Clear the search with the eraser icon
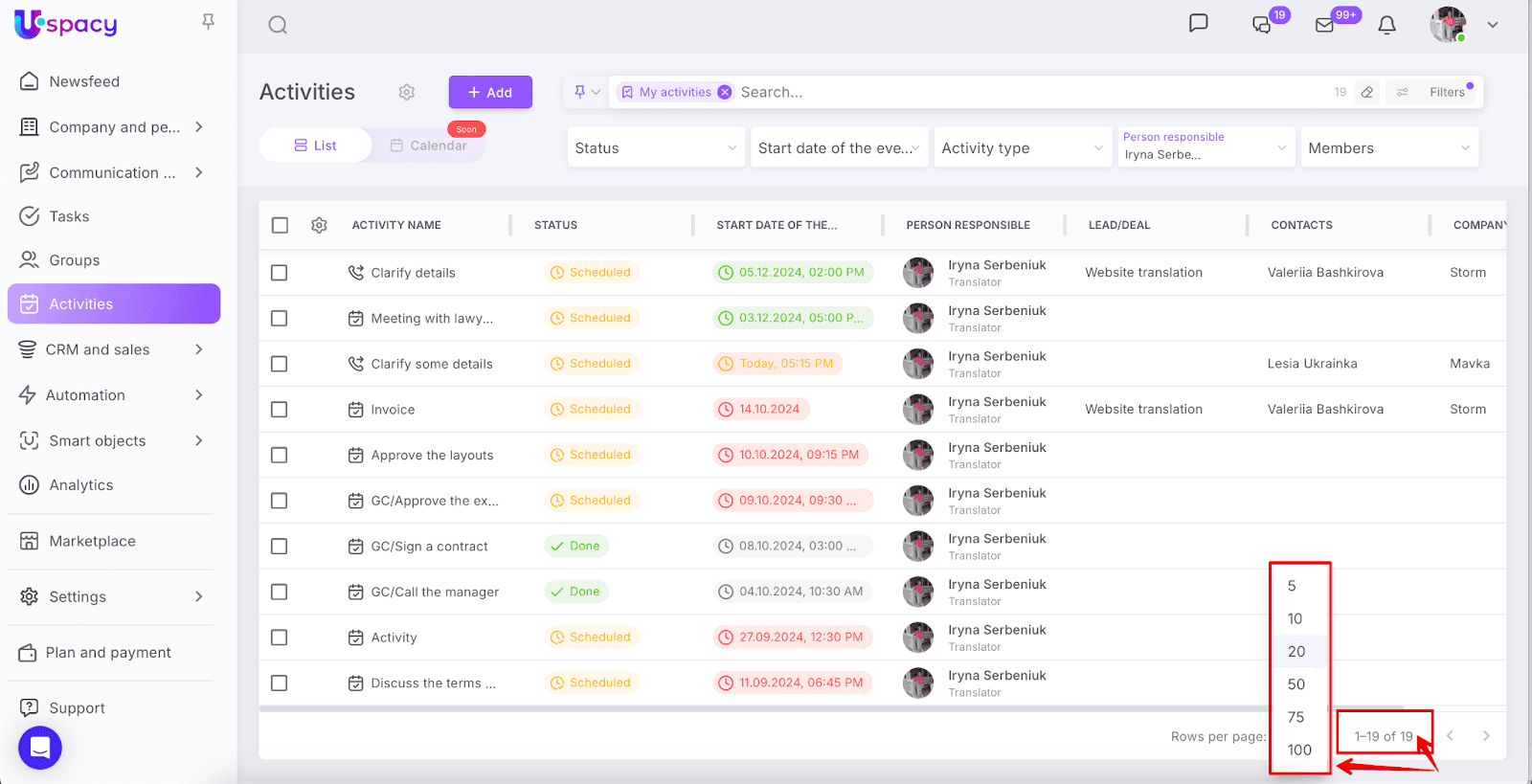 click(x=1367, y=92)
